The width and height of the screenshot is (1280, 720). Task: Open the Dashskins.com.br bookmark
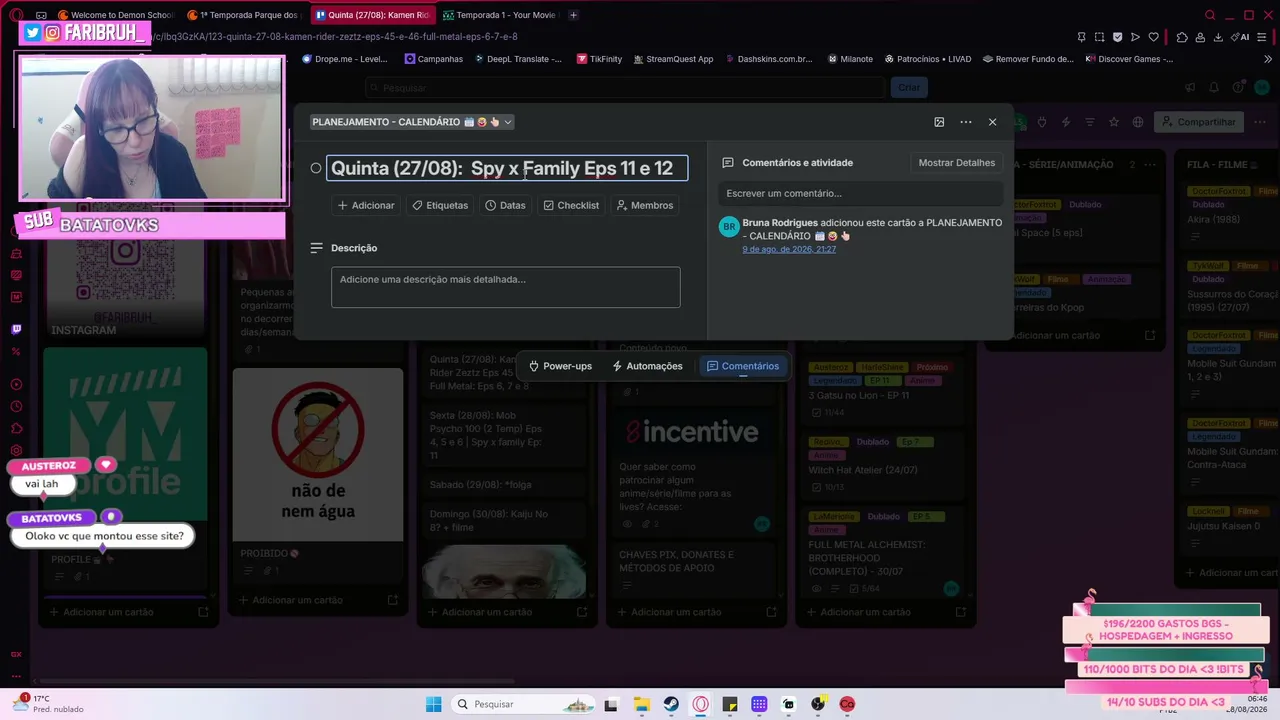pos(768,59)
